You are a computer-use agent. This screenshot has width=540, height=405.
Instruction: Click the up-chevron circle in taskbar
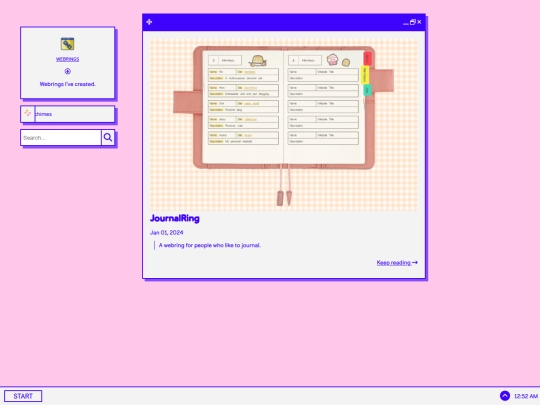pos(505,396)
